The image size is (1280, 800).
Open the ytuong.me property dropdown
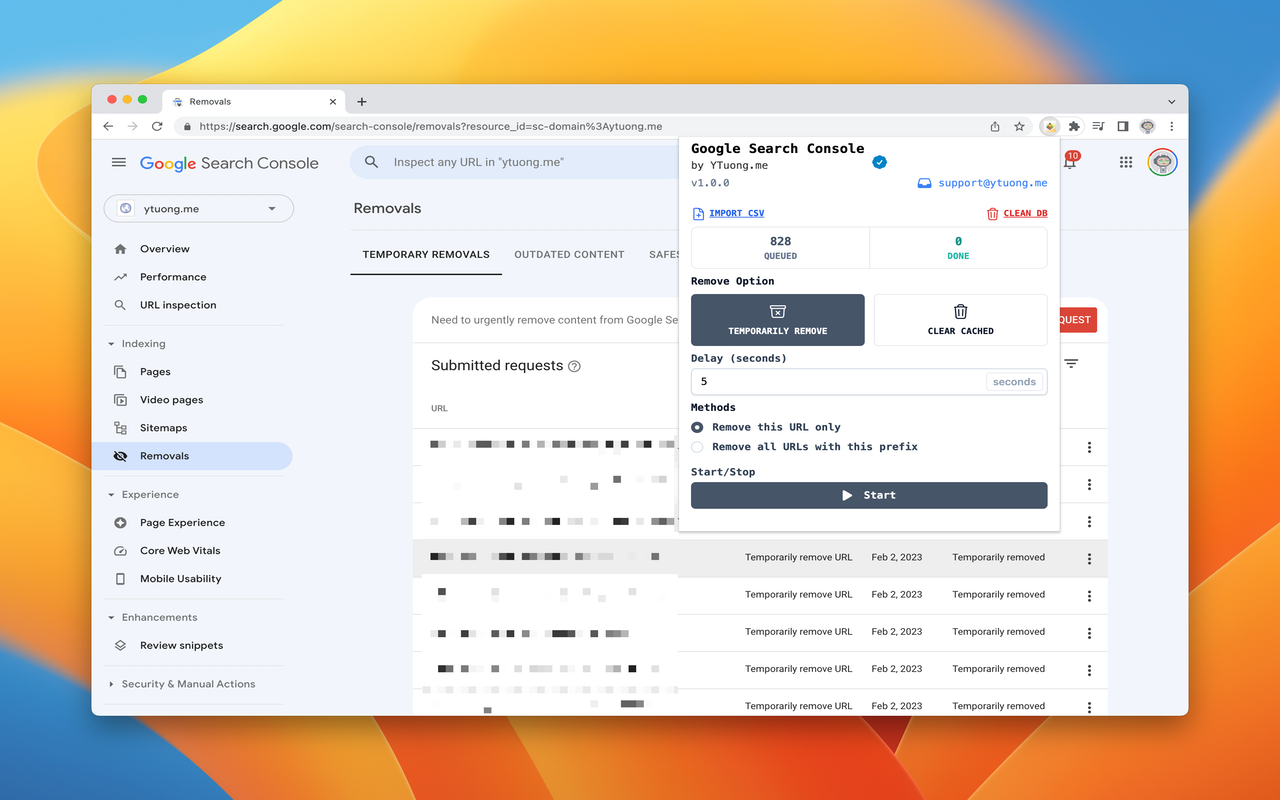pyautogui.click(x=199, y=209)
